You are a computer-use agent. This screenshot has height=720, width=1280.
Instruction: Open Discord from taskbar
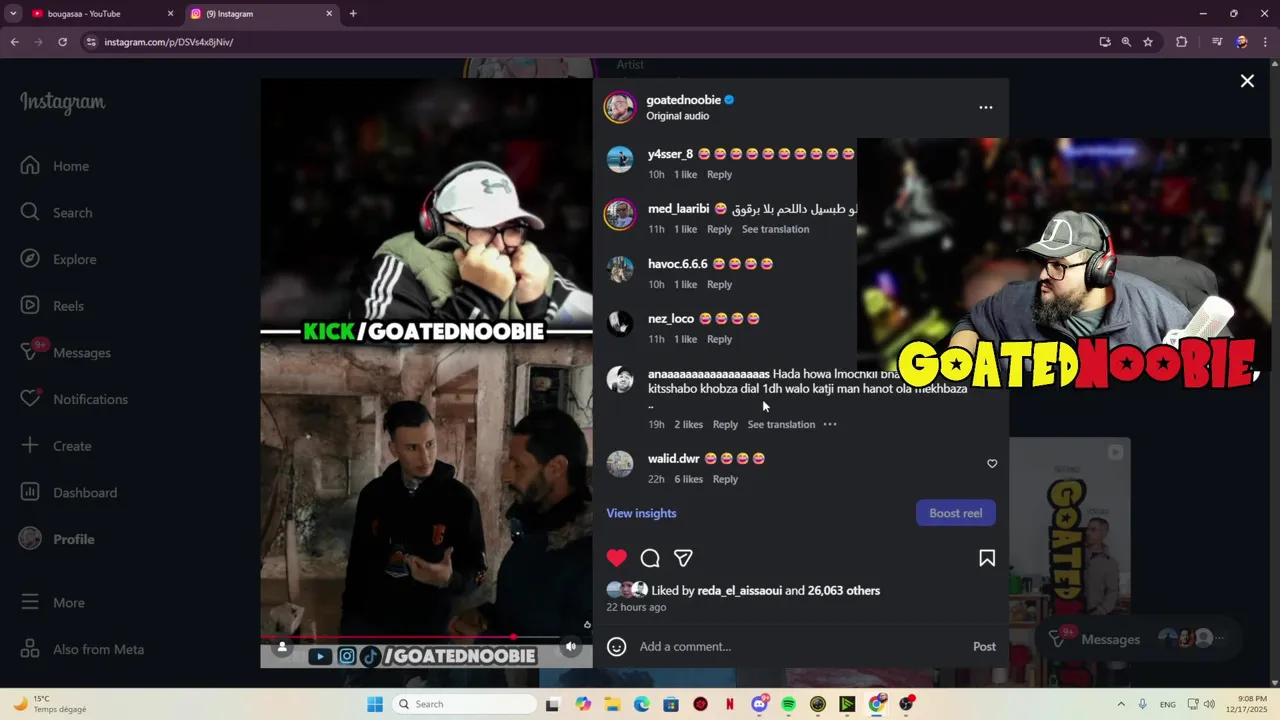(x=759, y=704)
